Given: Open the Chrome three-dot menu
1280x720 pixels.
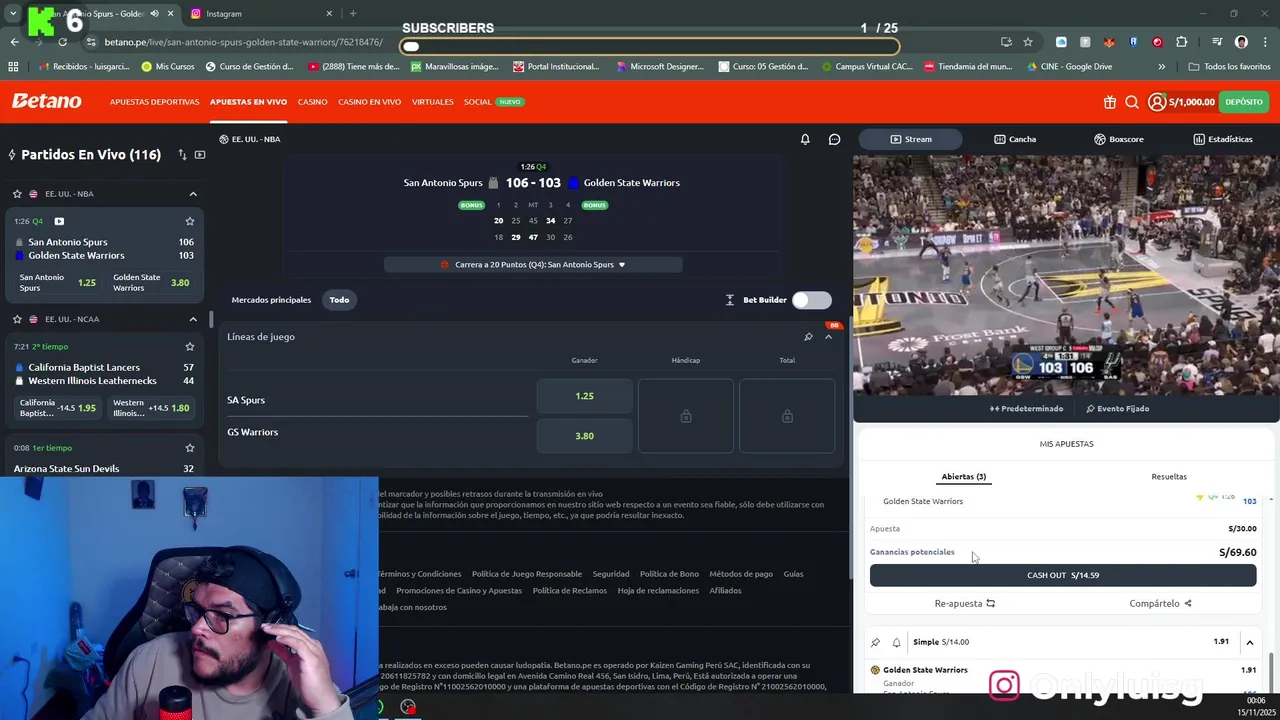Looking at the screenshot, I should (1264, 42).
